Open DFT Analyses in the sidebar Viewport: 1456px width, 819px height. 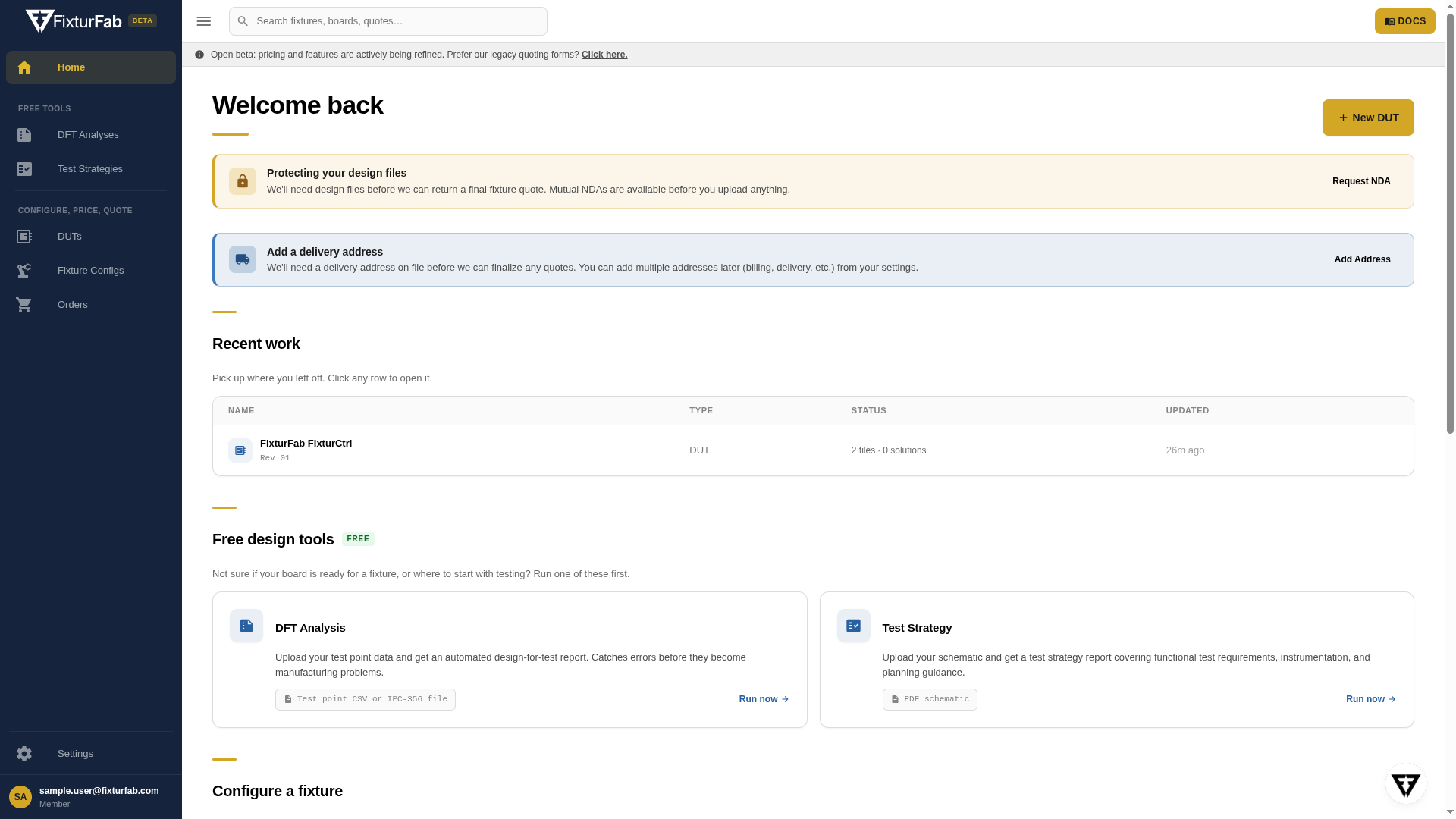[91, 135]
